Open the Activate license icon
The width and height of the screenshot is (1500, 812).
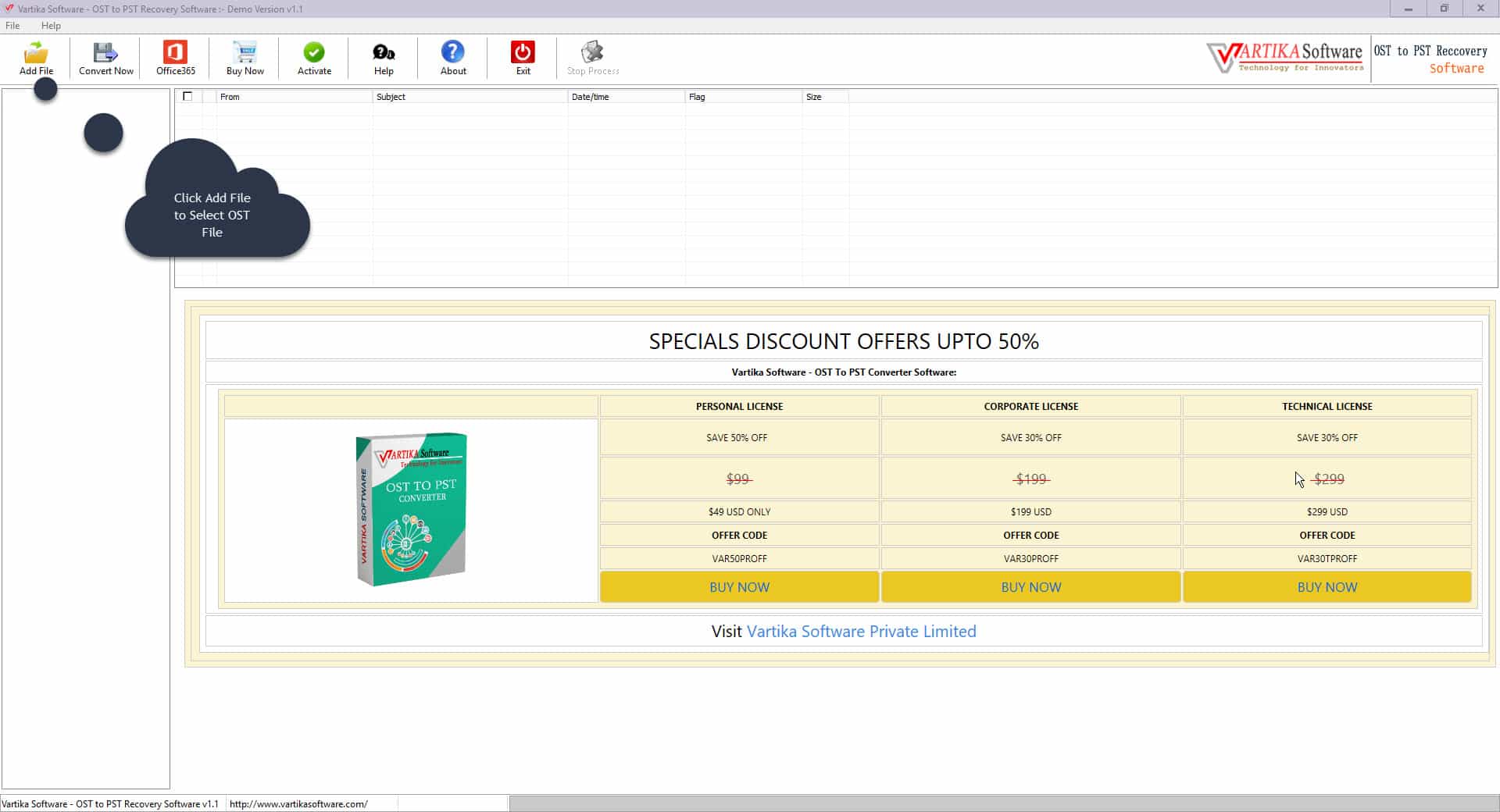click(x=314, y=52)
